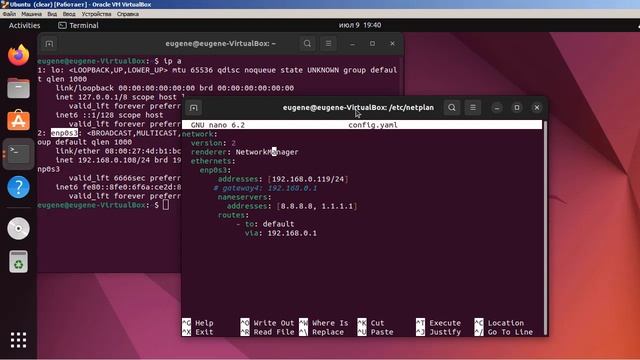Launch Ubuntu Software from the dock
This screenshot has height=360, width=640.
[18, 121]
